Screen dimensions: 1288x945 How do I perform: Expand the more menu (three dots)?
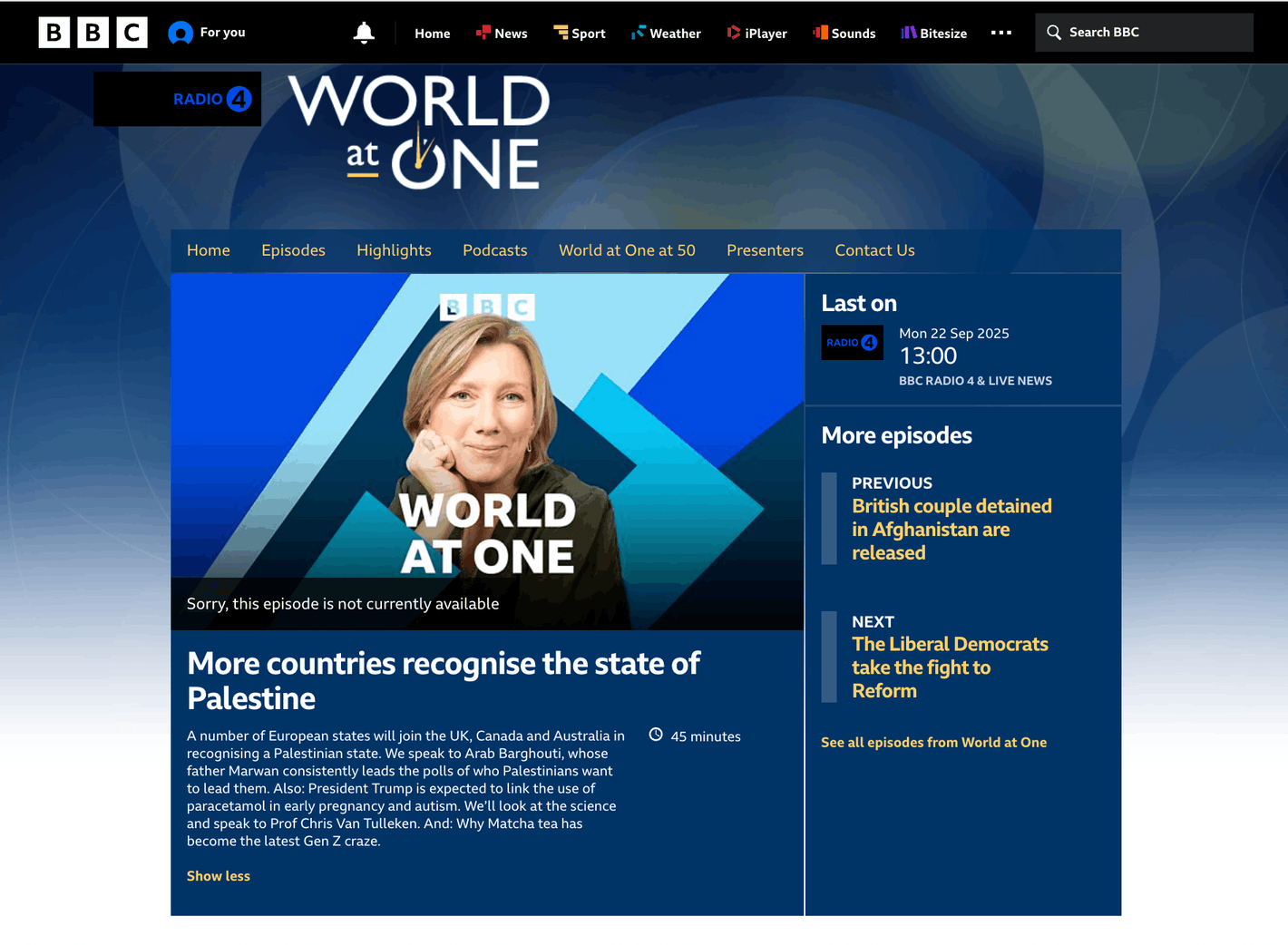pos(1000,33)
